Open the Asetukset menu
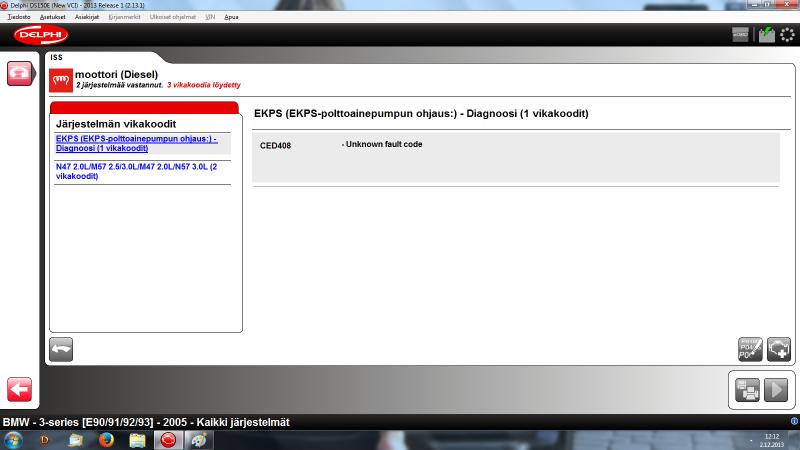This screenshot has height=450, width=800. [52, 17]
